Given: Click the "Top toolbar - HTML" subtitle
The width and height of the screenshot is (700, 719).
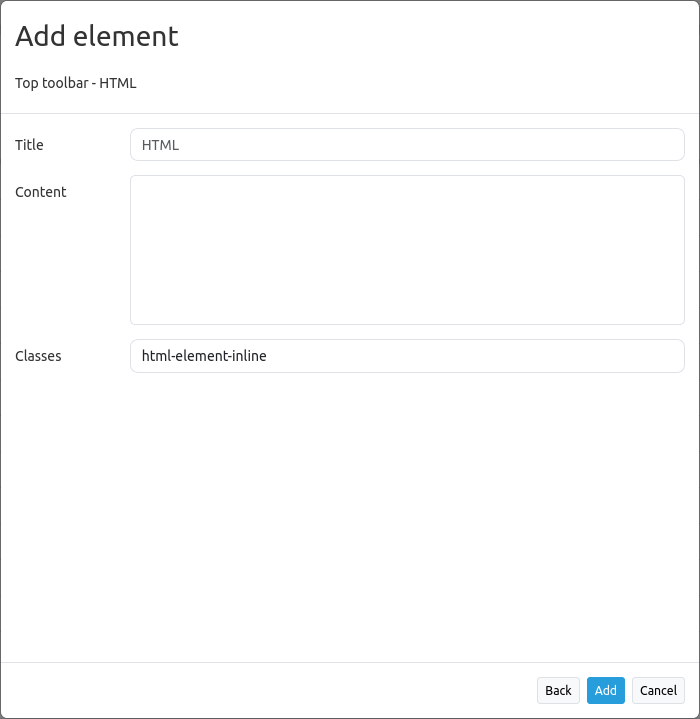Looking at the screenshot, I should pos(76,83).
